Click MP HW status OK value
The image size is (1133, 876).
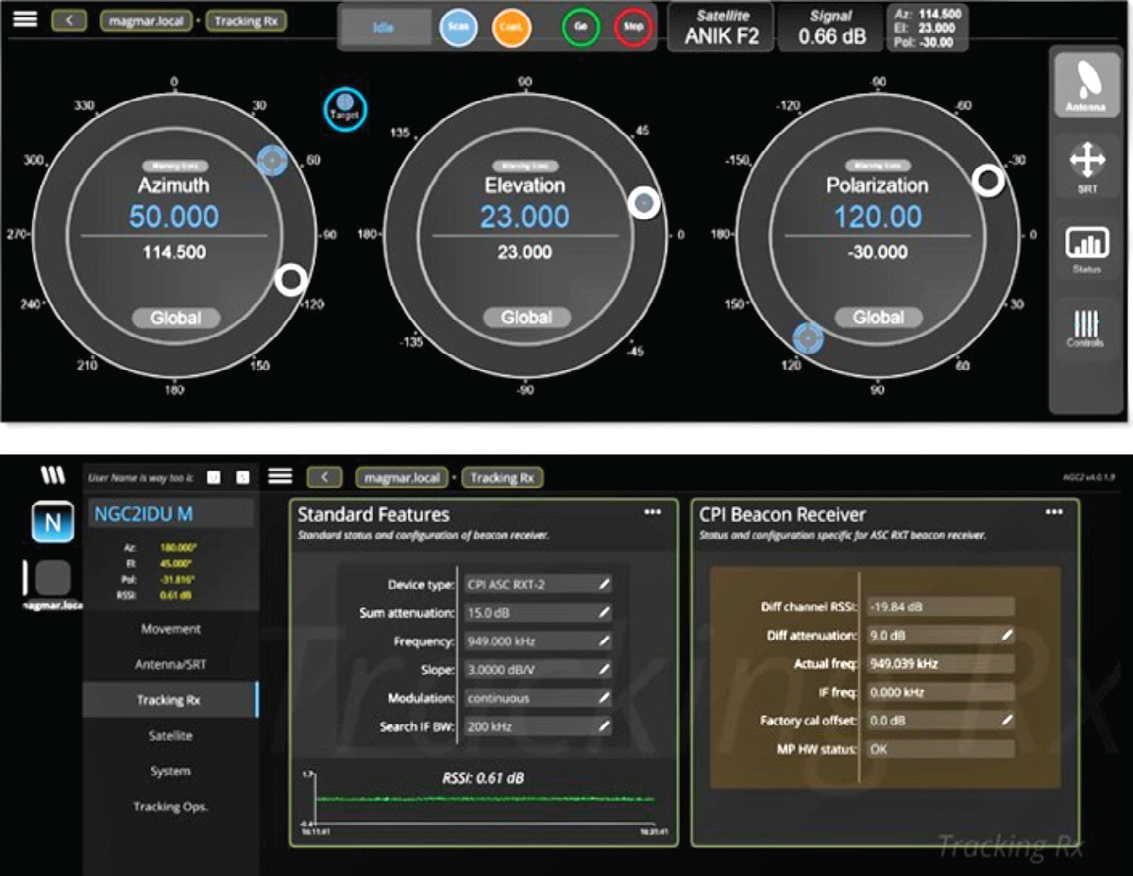941,749
